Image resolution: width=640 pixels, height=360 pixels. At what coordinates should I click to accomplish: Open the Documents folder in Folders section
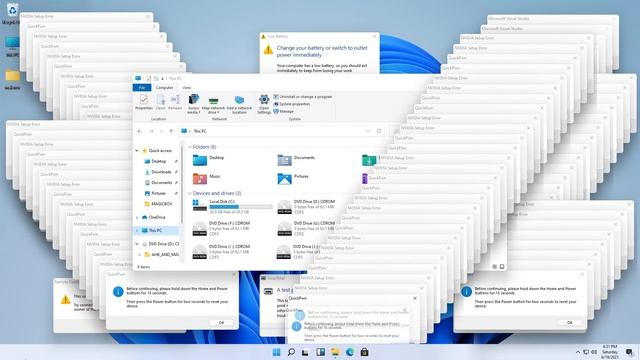[284, 160]
